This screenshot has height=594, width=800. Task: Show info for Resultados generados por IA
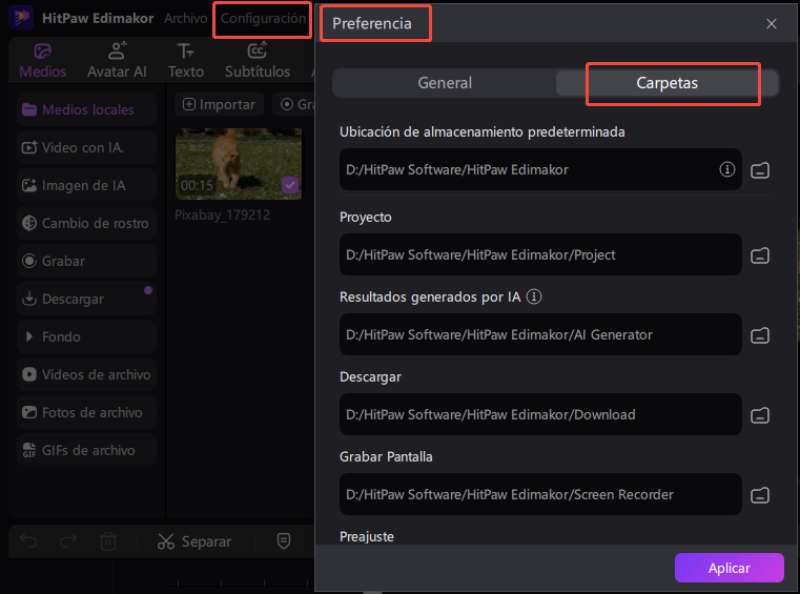tap(534, 297)
